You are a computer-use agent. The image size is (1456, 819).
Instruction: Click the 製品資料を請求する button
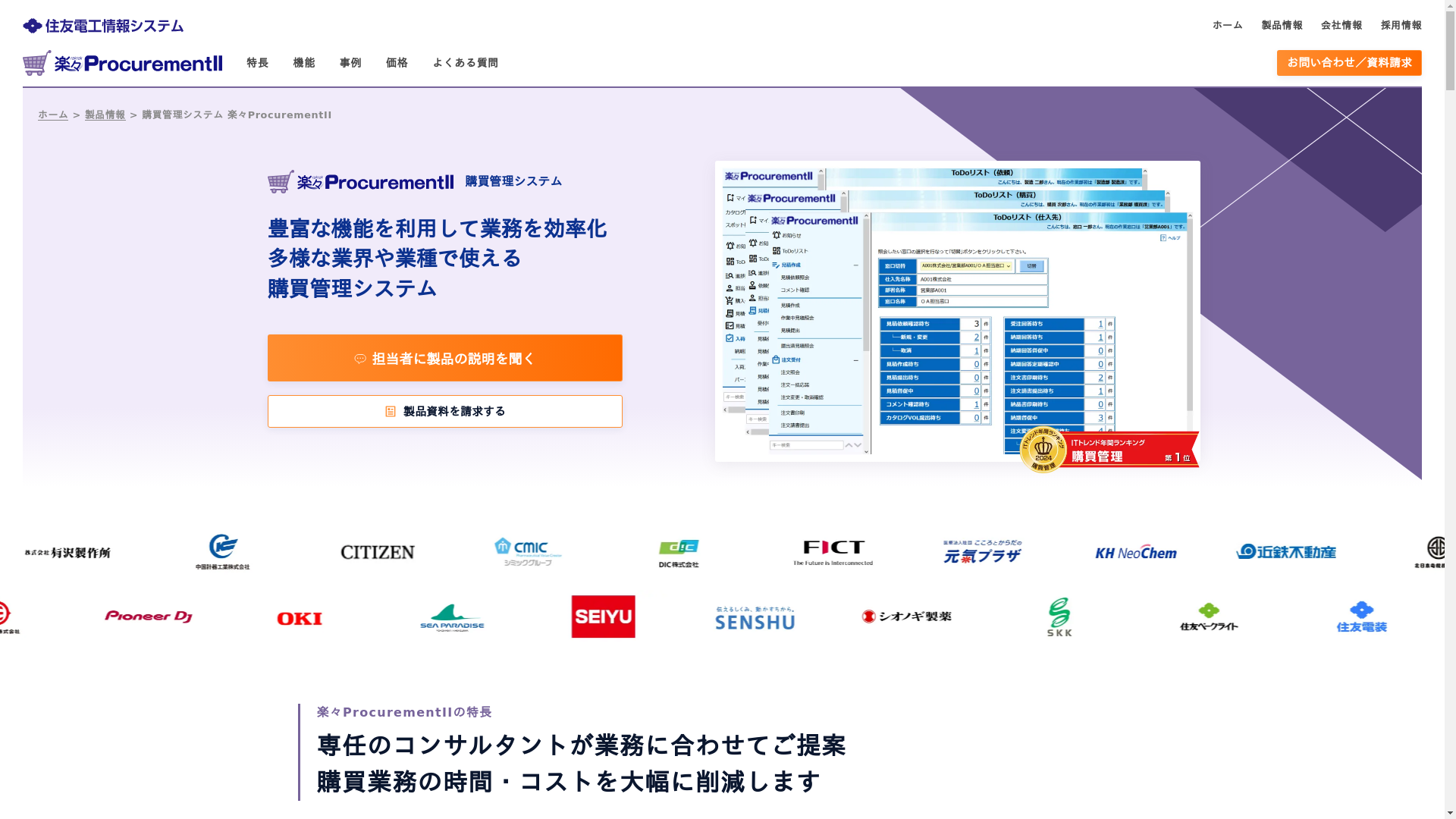pos(444,411)
